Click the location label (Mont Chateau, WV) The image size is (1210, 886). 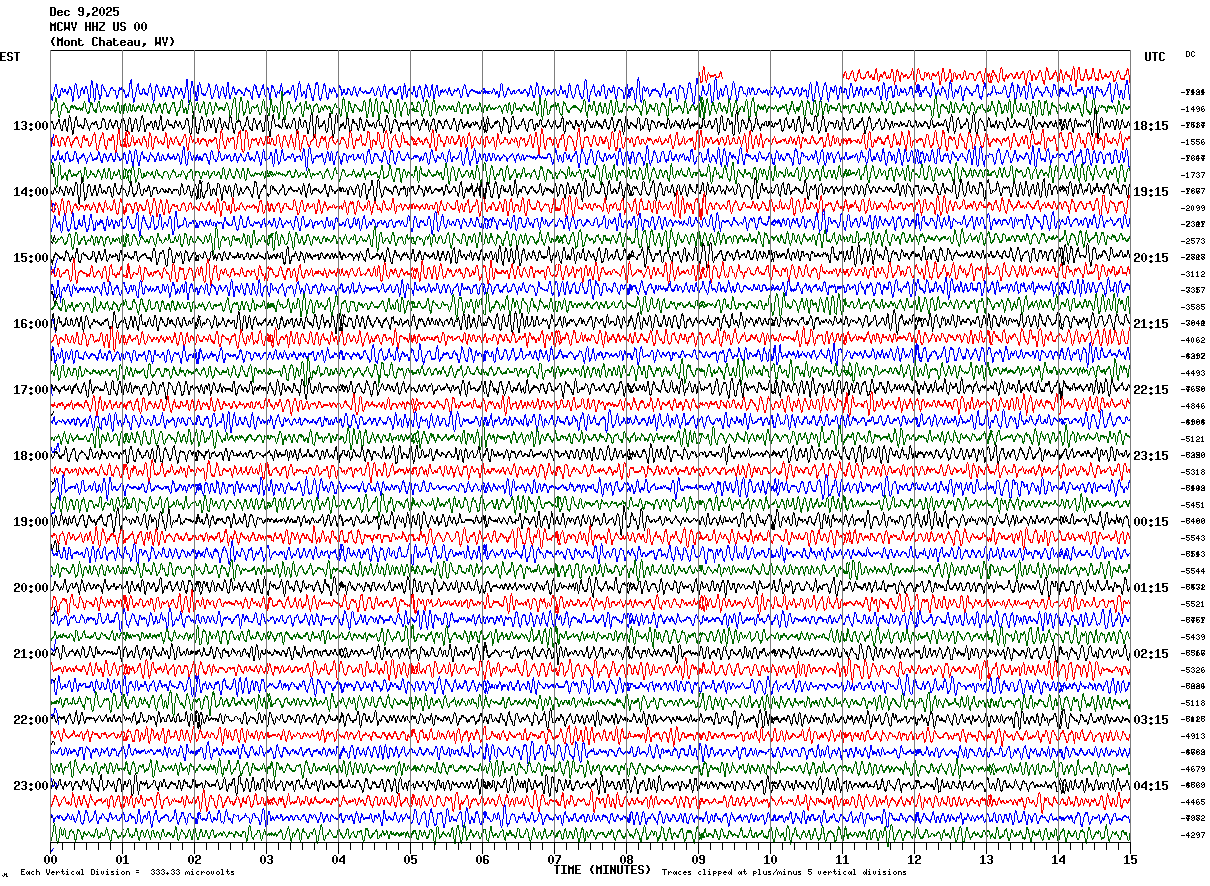[x=112, y=41]
